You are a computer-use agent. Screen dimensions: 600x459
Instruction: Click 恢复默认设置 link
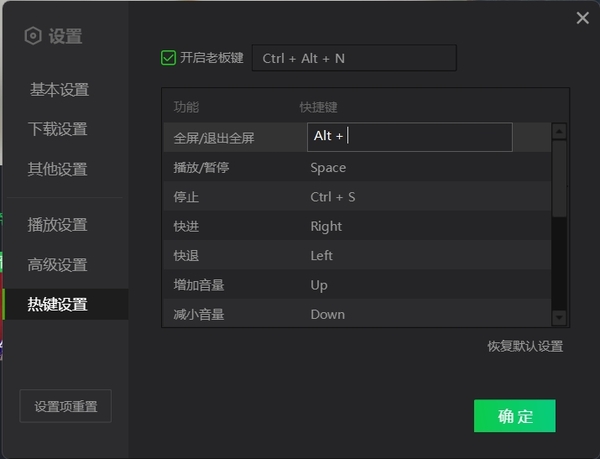[525, 347]
